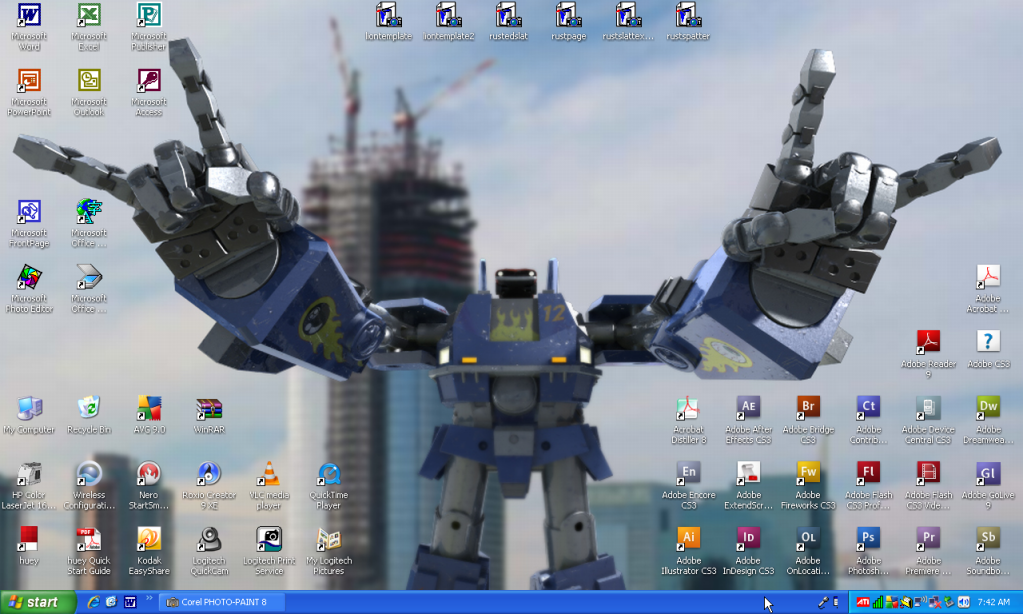This screenshot has height=614, width=1023.
Task: Click the Recycle Bin icon
Action: [x=89, y=408]
